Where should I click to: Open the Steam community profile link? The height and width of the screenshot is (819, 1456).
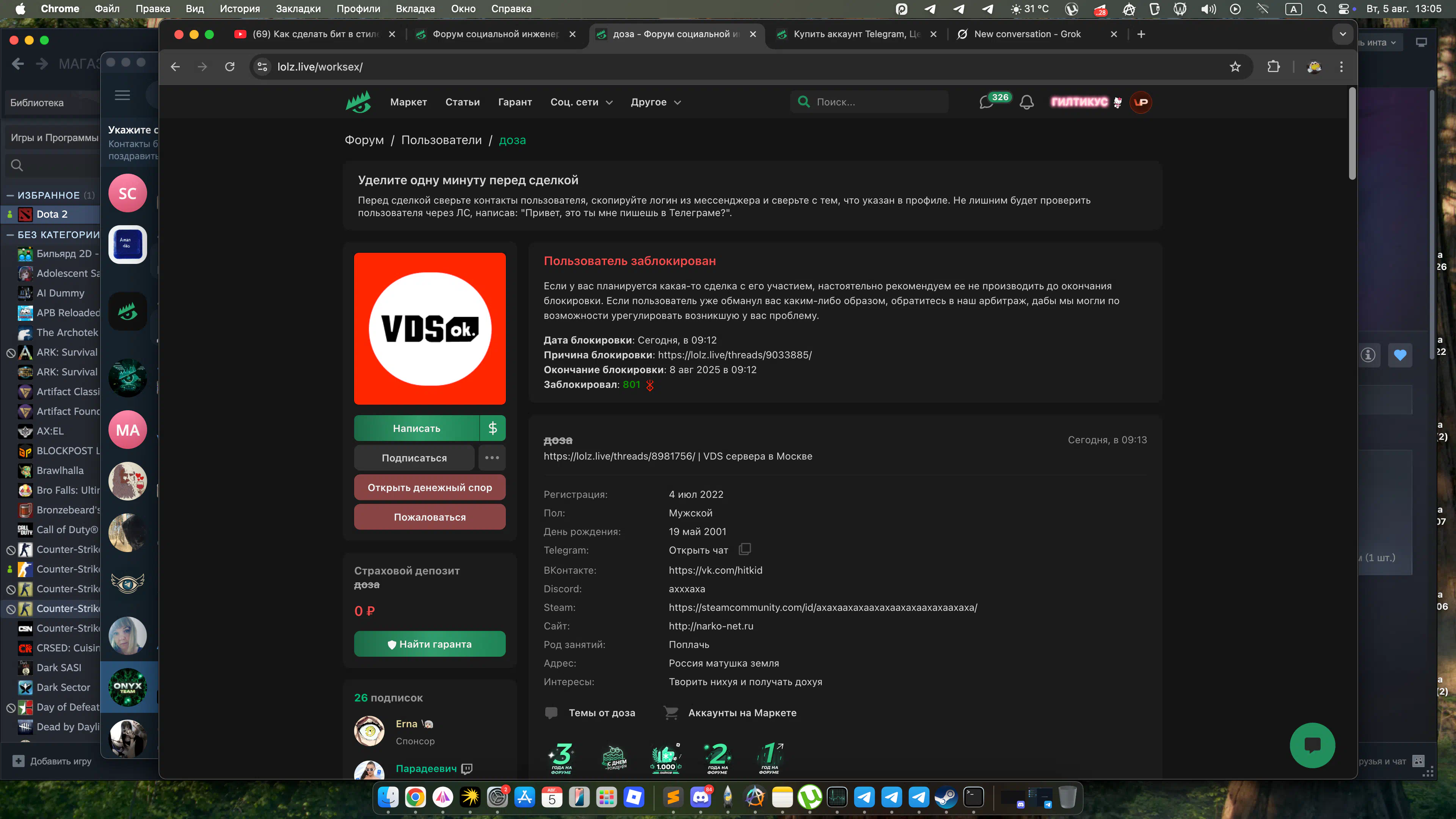(x=823, y=607)
